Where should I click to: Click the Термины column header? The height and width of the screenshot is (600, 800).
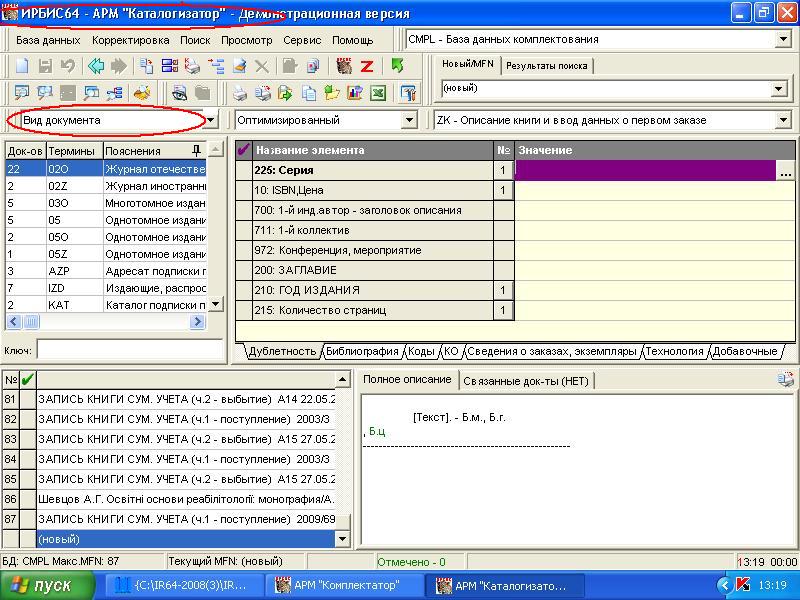[x=74, y=151]
